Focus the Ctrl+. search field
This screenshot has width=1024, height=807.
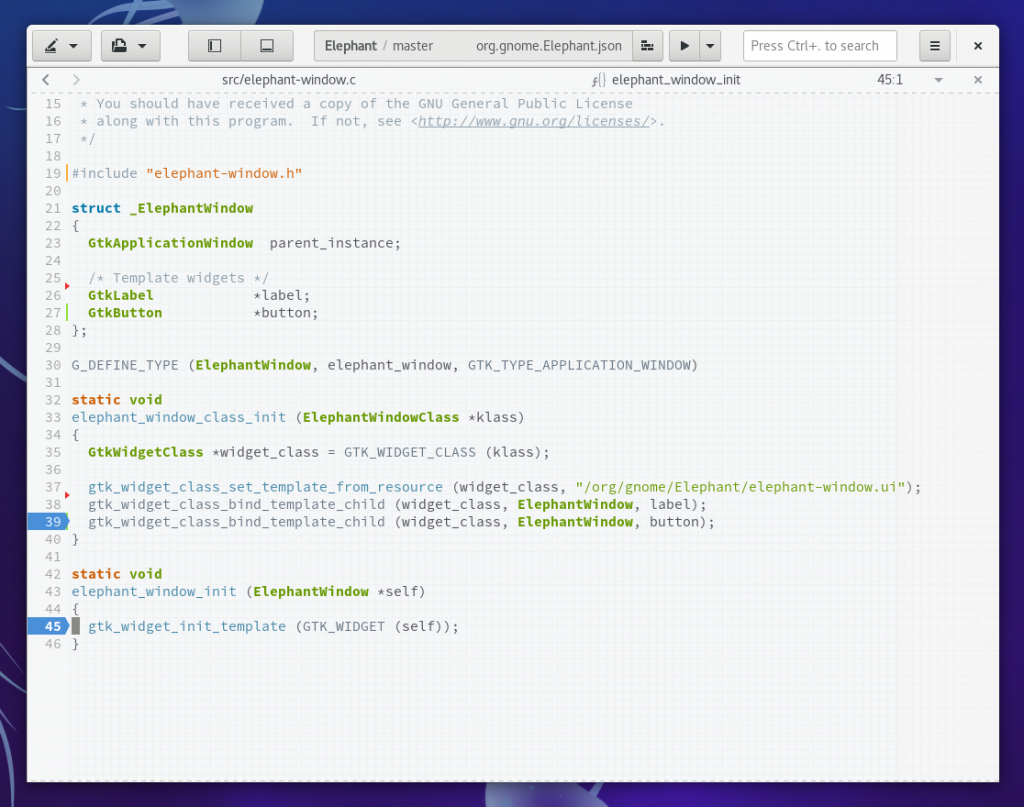(x=820, y=46)
